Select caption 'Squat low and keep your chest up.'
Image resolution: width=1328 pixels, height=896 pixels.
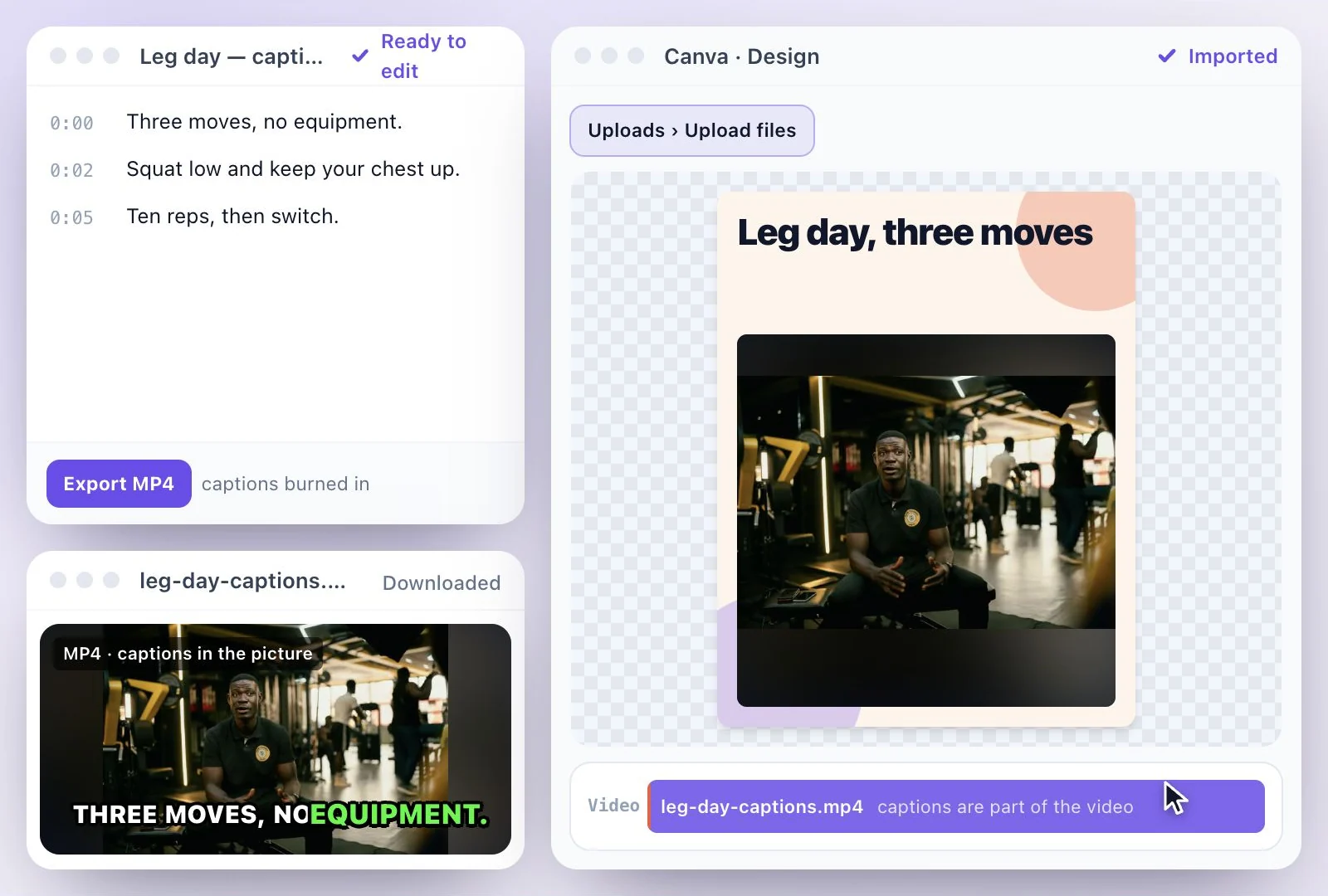tap(293, 169)
